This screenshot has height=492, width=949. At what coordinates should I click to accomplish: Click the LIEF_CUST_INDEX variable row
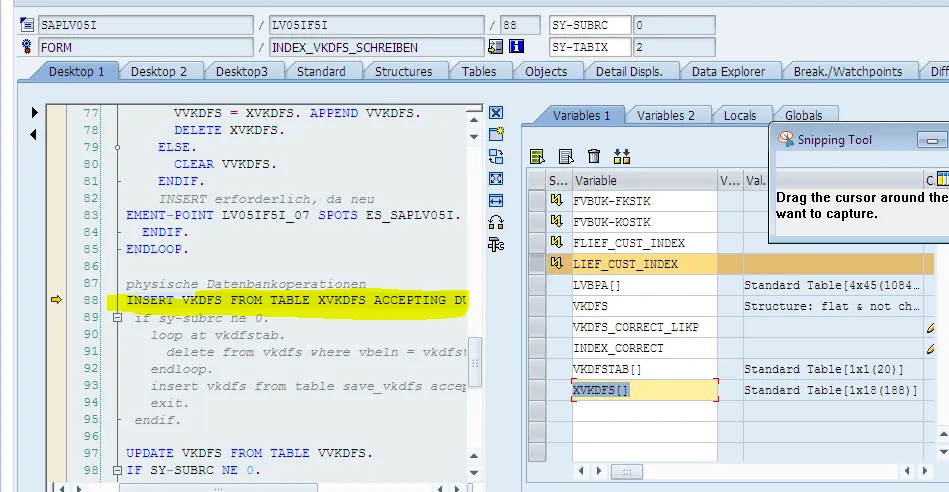[644, 264]
